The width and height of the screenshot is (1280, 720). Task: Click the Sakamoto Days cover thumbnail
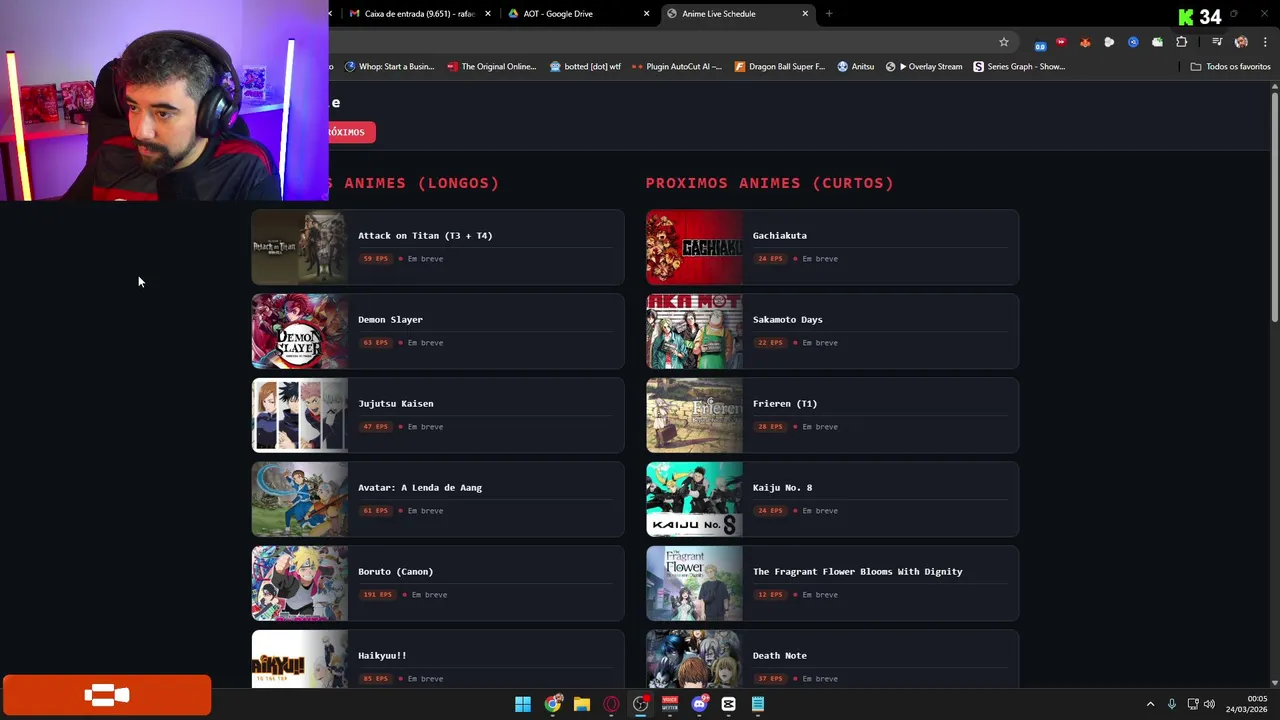click(694, 331)
